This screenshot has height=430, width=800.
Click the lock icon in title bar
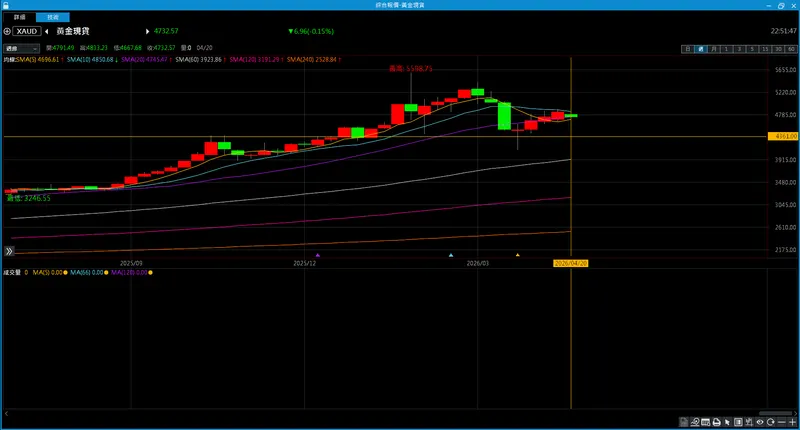(6, 5)
